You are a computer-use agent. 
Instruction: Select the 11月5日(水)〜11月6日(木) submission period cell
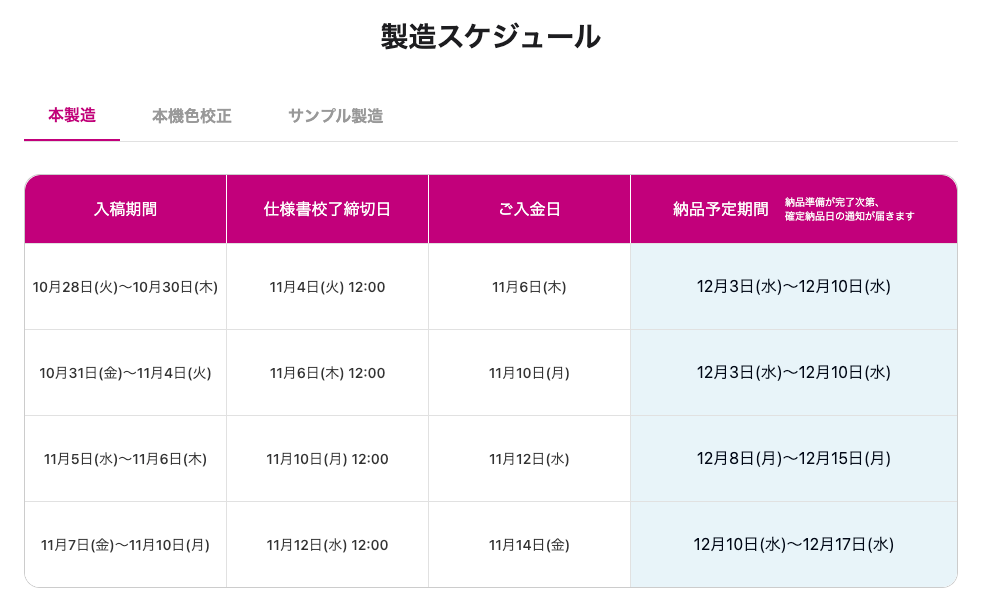(125, 459)
